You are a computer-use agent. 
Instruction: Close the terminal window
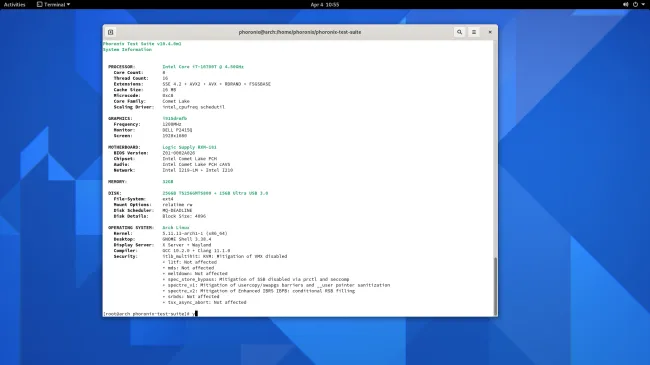pyautogui.click(x=490, y=32)
